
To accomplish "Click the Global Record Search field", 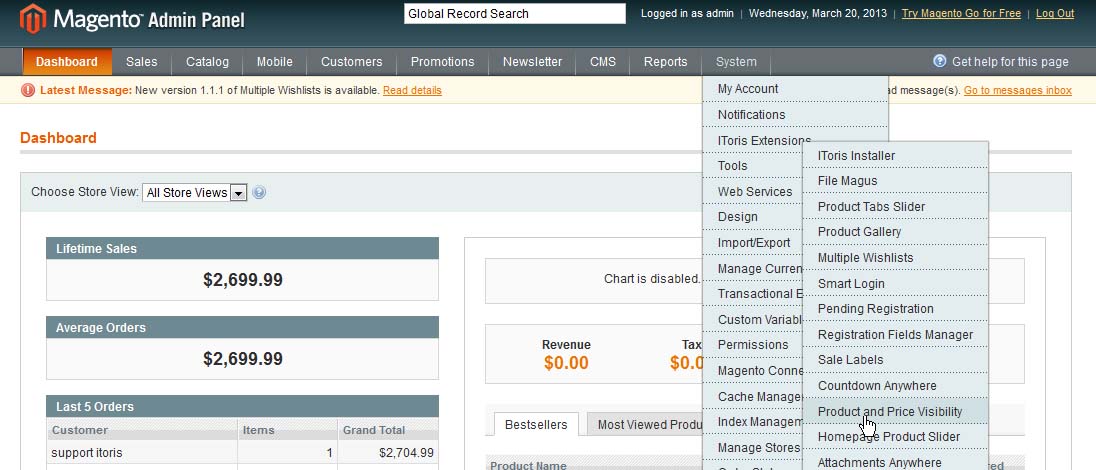I will pos(514,13).
